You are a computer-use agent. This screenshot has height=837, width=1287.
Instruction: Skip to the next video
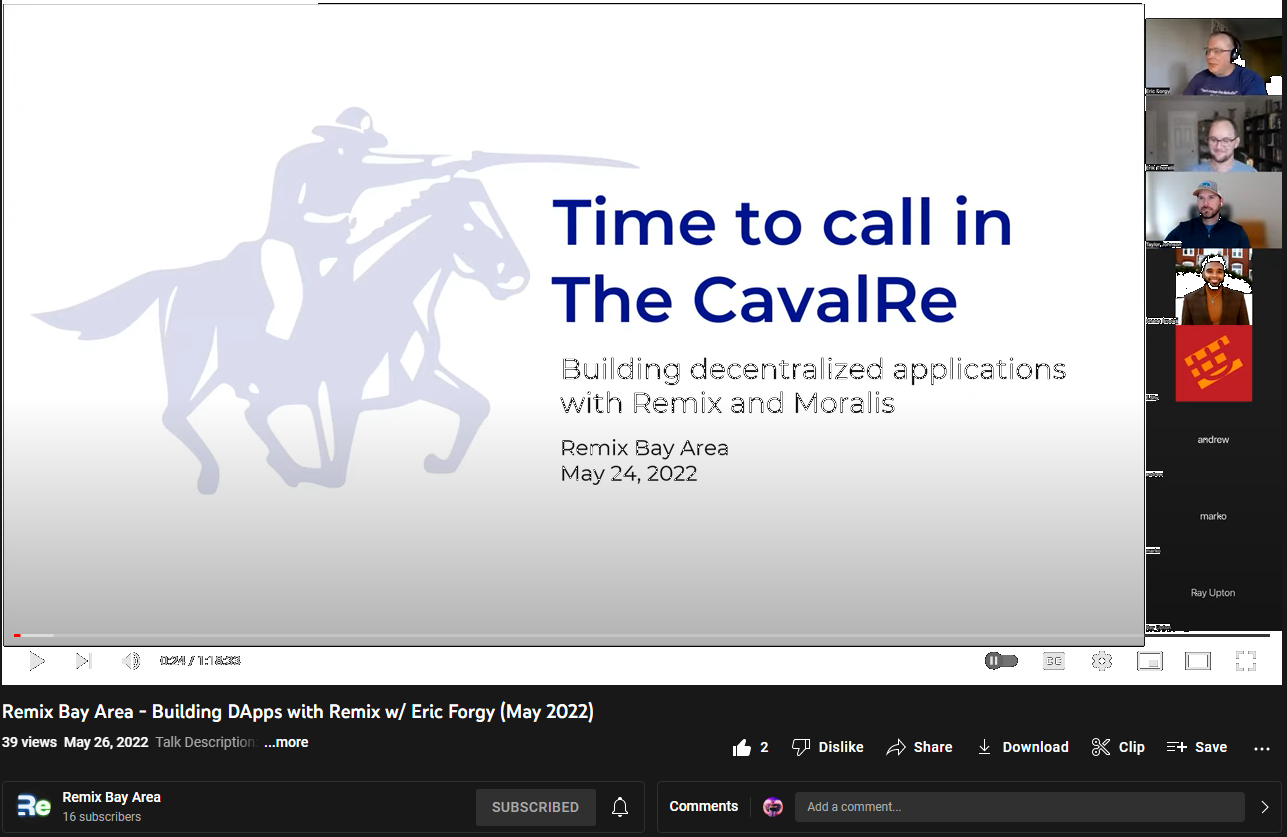pos(84,661)
